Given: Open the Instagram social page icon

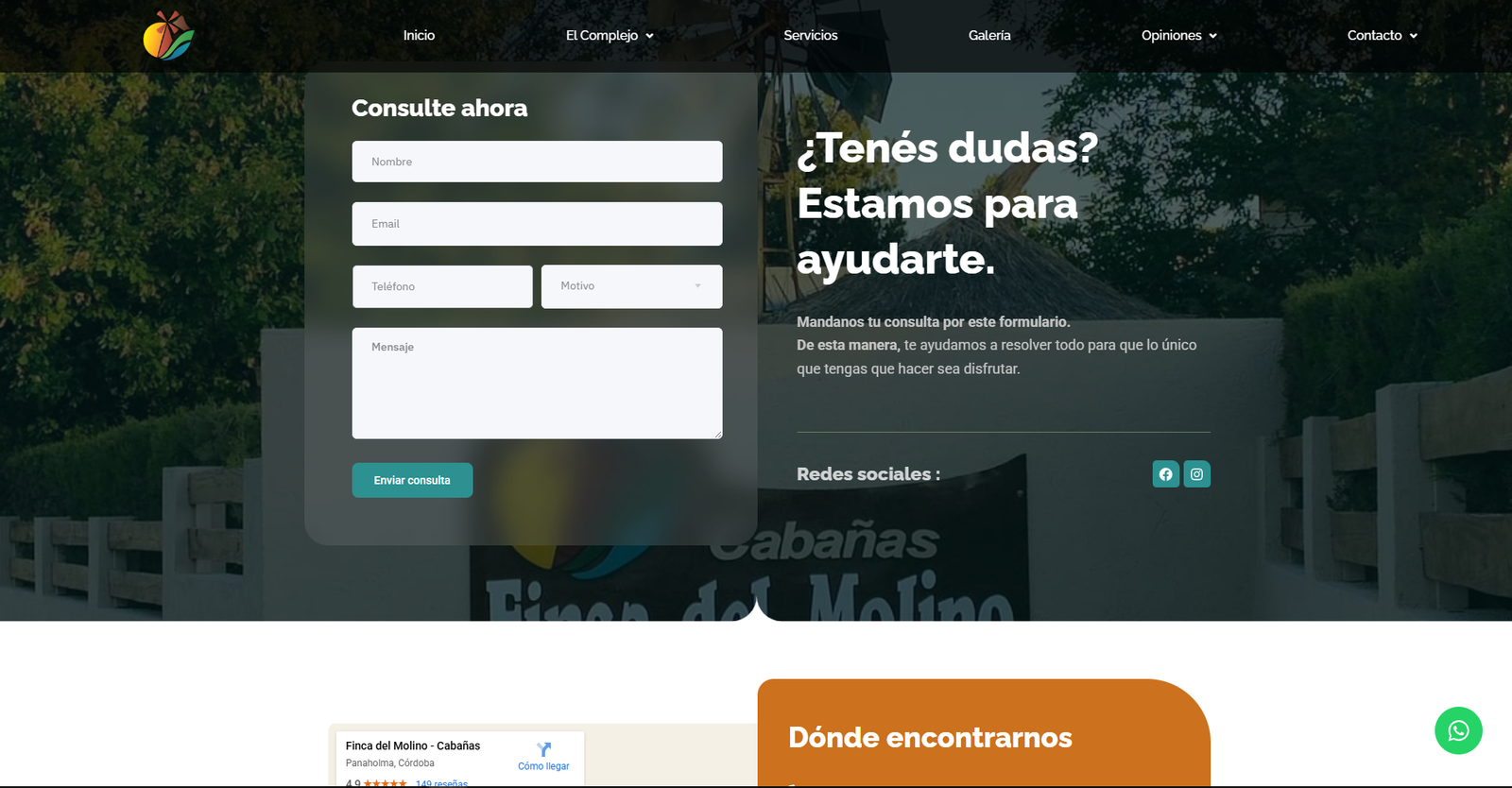Looking at the screenshot, I should 1196,474.
